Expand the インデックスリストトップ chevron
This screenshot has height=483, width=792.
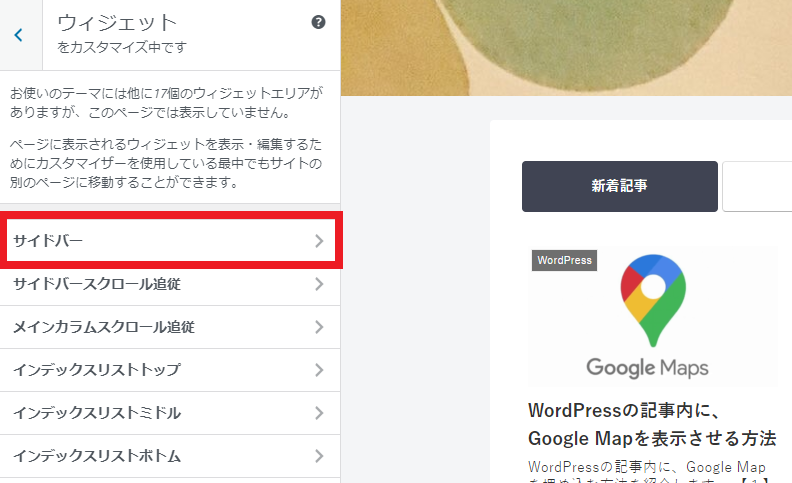(319, 370)
